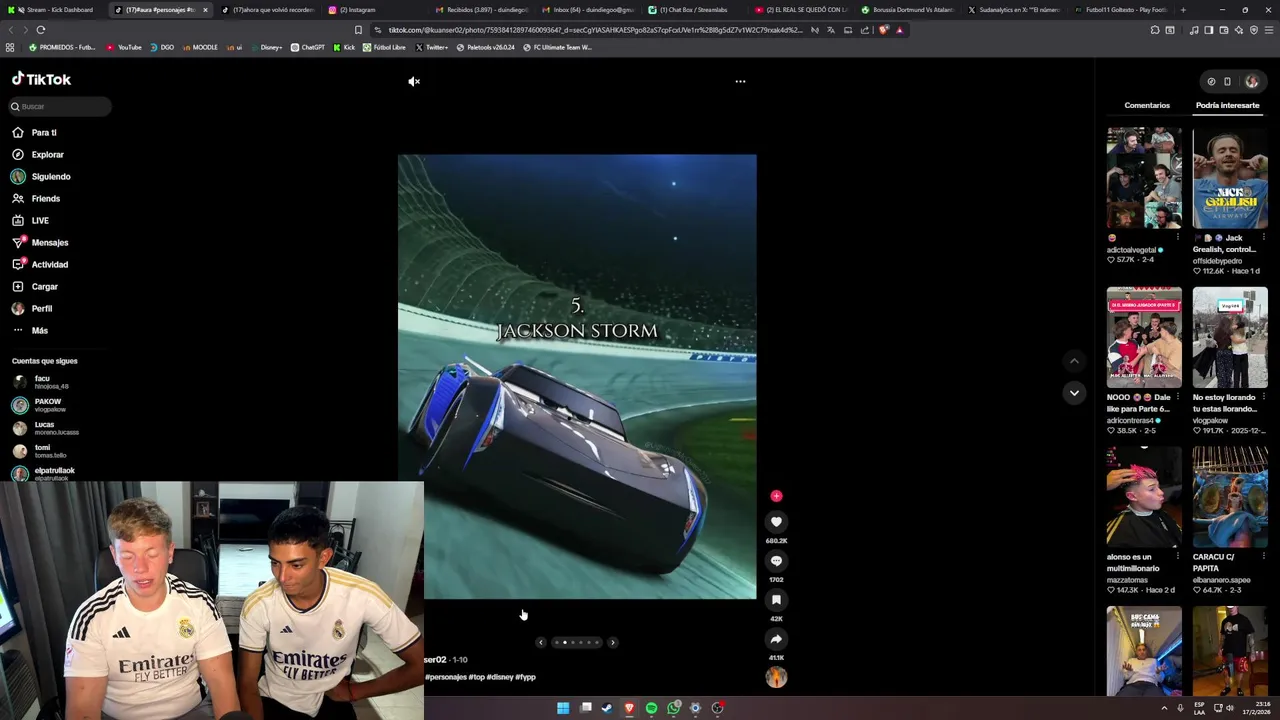Viewport: 1280px width, 720px height.
Task: Open the adictoalvegetal video thumbnail
Action: click(1144, 178)
